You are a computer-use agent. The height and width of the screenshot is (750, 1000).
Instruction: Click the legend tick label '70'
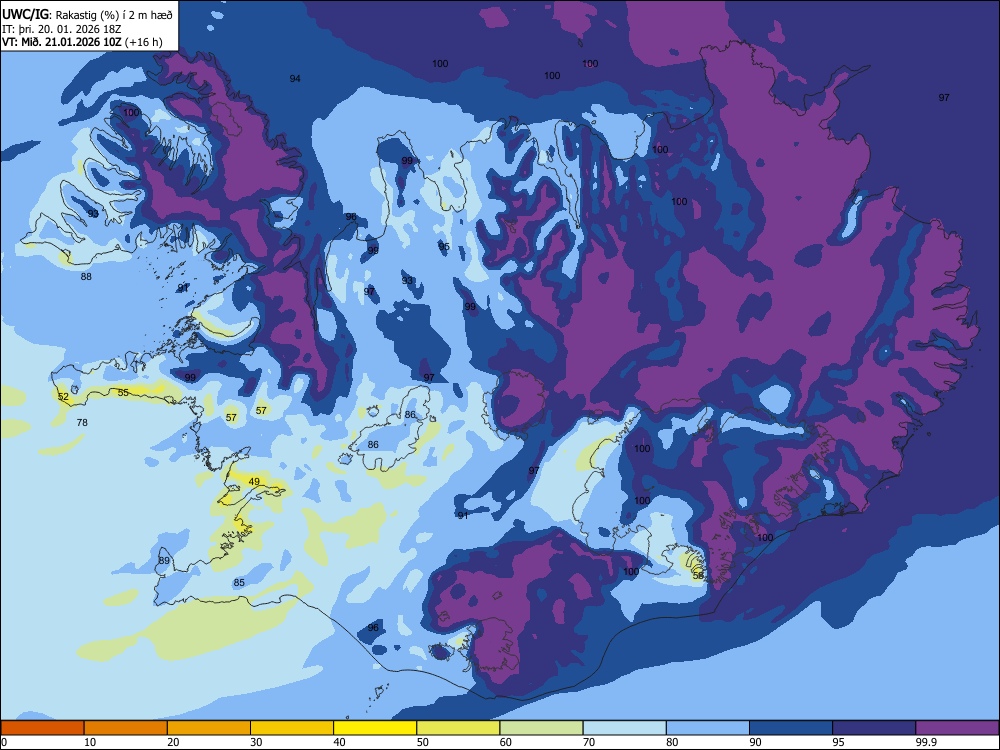(589, 742)
